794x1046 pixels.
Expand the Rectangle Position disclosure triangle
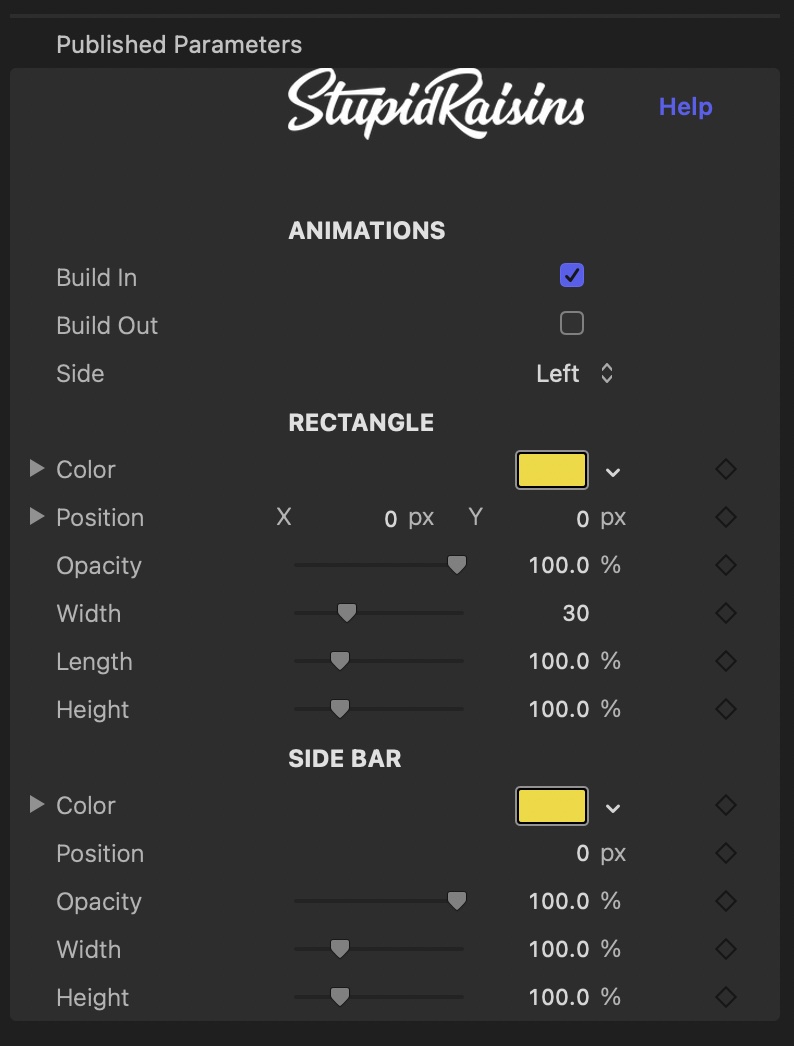pyautogui.click(x=37, y=516)
